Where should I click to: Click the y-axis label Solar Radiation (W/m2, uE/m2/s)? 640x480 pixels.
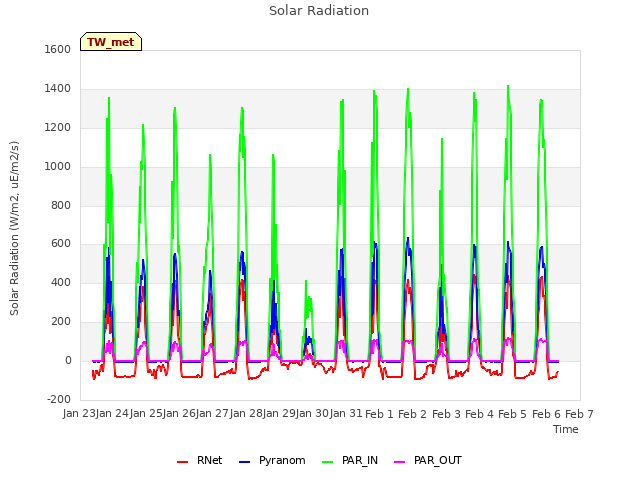[x=14, y=228]
